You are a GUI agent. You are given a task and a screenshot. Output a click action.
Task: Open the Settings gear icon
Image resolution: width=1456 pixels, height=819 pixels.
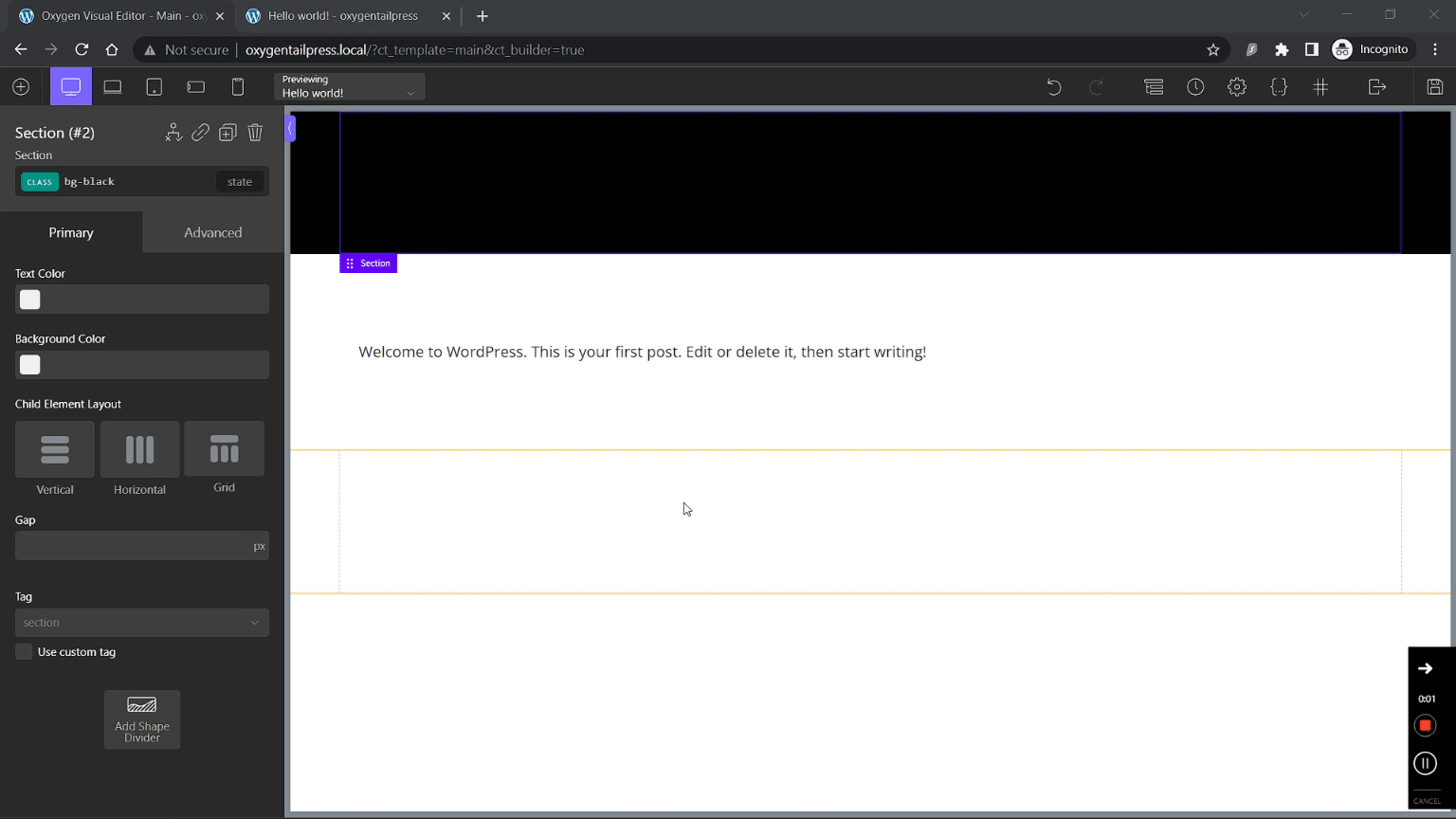click(x=1237, y=87)
